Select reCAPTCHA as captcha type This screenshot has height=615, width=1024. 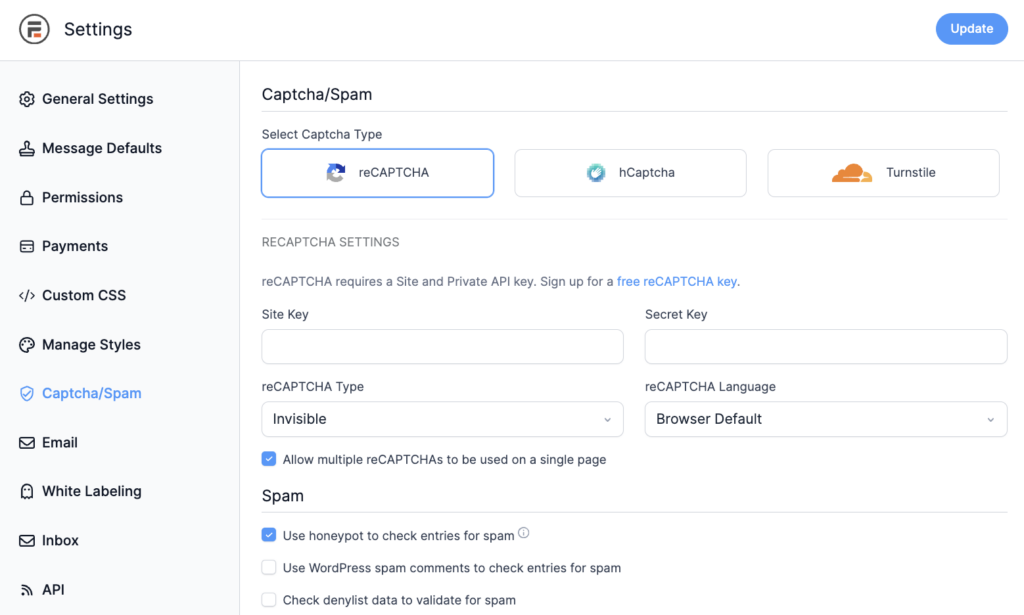[377, 173]
